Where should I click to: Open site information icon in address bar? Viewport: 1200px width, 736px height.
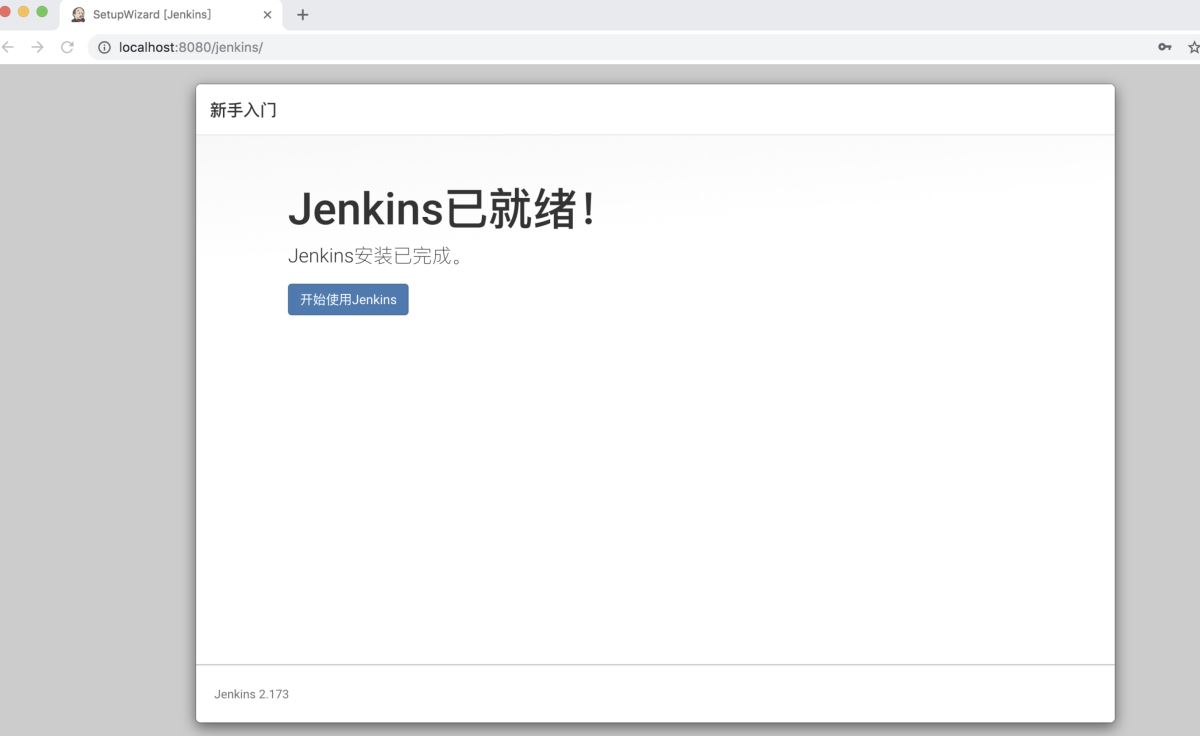[104, 47]
